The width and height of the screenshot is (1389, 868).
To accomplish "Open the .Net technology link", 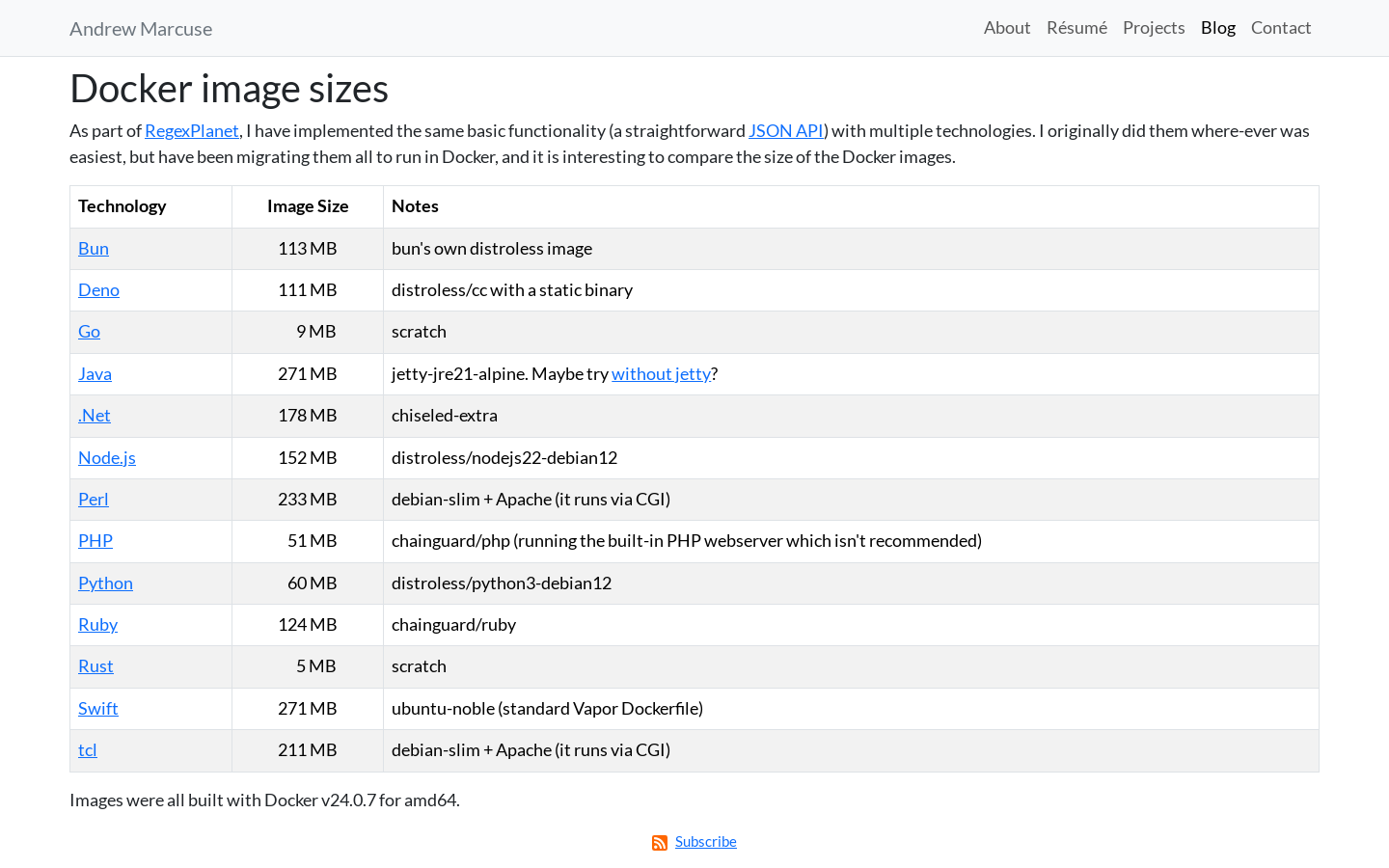I will [x=95, y=416].
